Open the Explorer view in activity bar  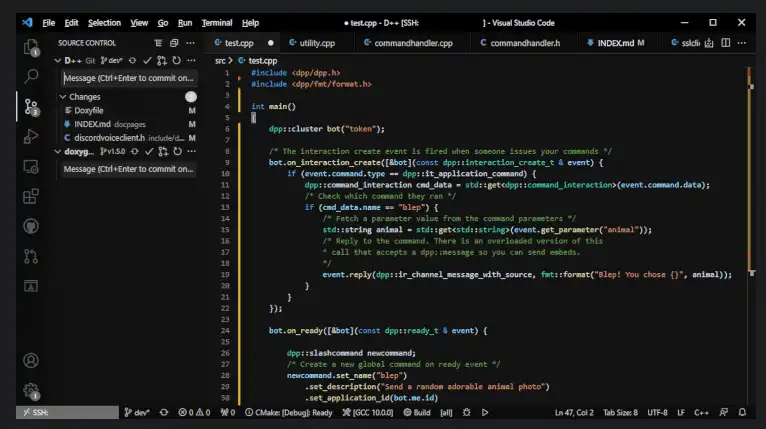[31, 47]
